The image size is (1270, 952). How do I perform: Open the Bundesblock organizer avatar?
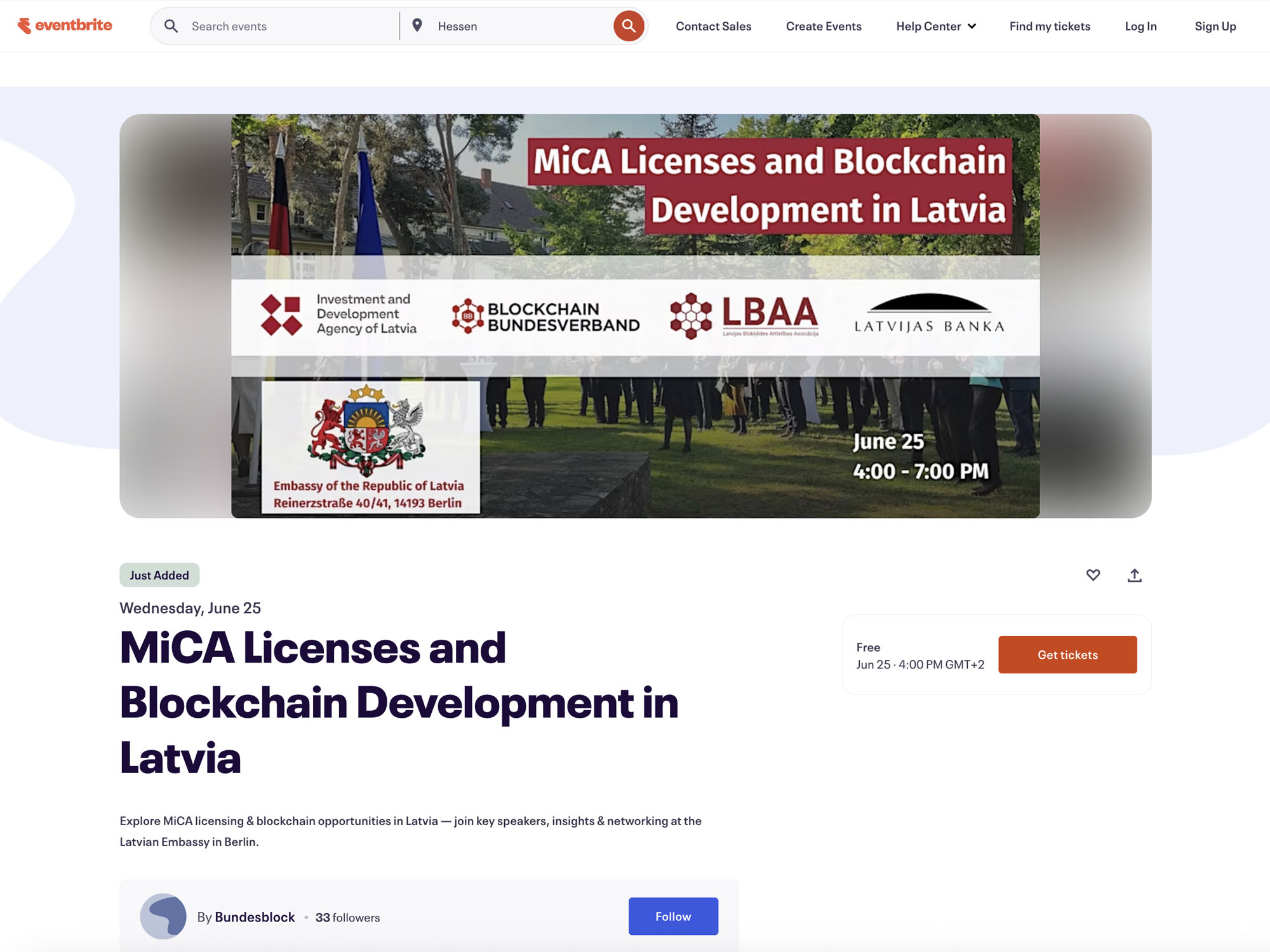click(163, 916)
